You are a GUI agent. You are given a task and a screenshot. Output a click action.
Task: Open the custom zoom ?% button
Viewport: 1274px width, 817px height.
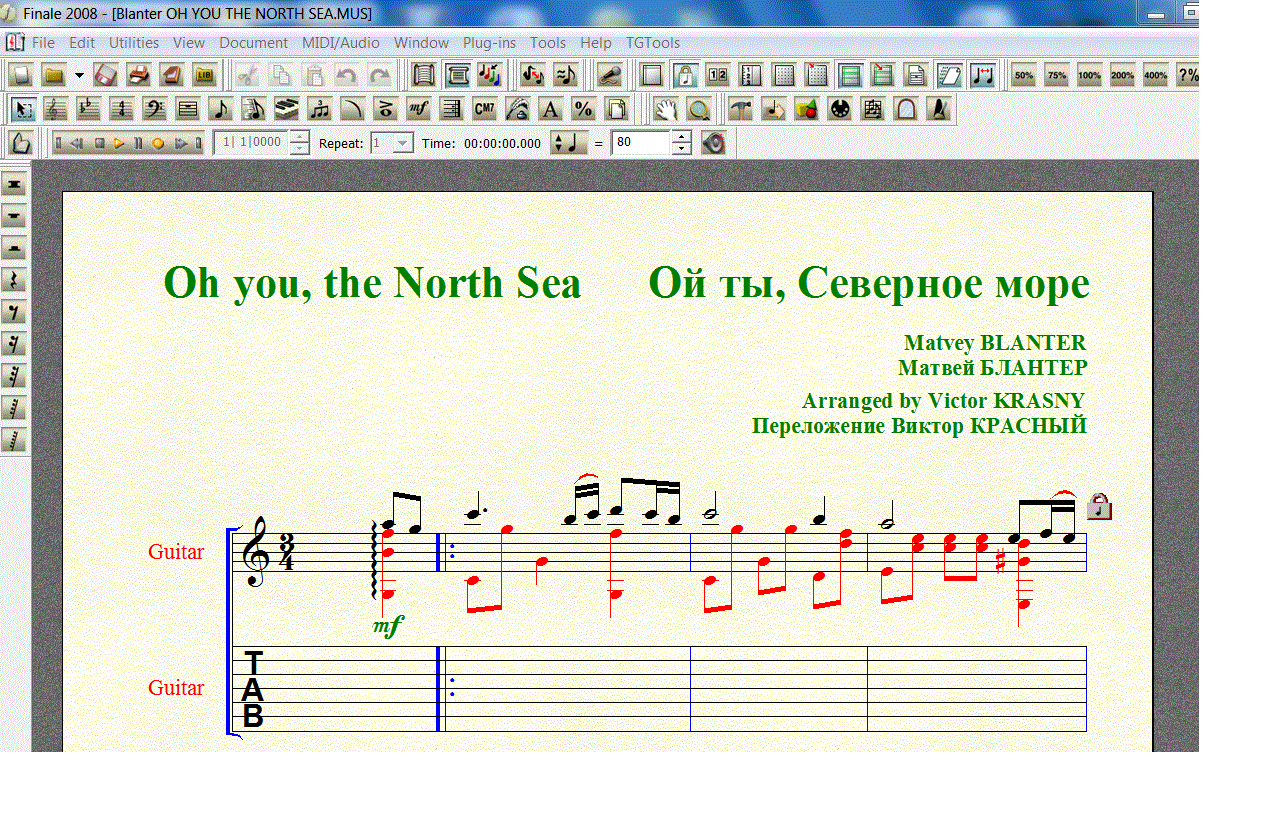point(1188,75)
